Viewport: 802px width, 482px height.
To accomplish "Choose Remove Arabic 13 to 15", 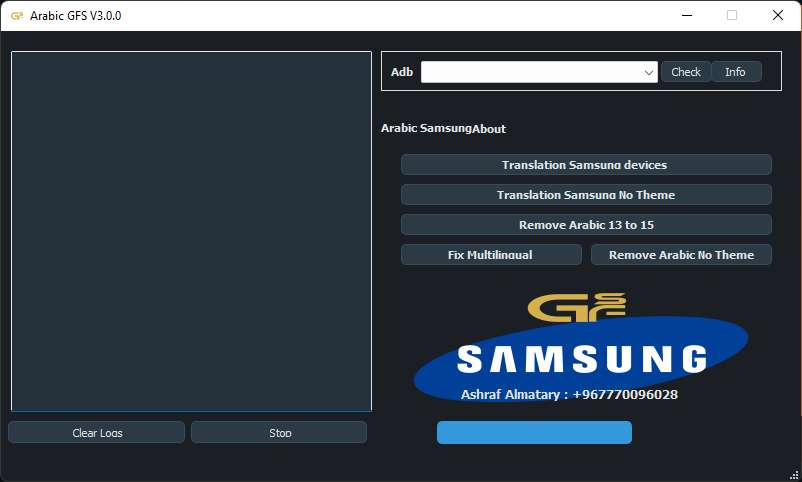I will tap(586, 225).
